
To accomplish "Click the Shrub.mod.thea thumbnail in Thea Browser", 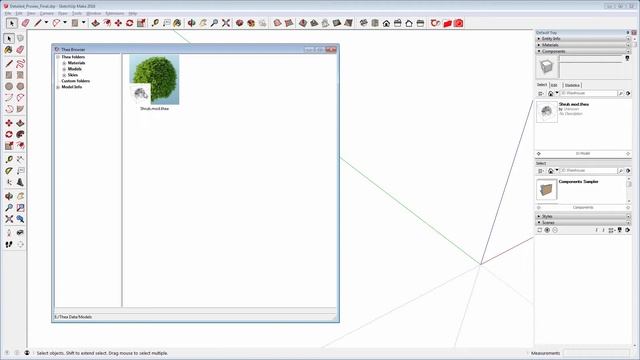I will (x=154, y=80).
